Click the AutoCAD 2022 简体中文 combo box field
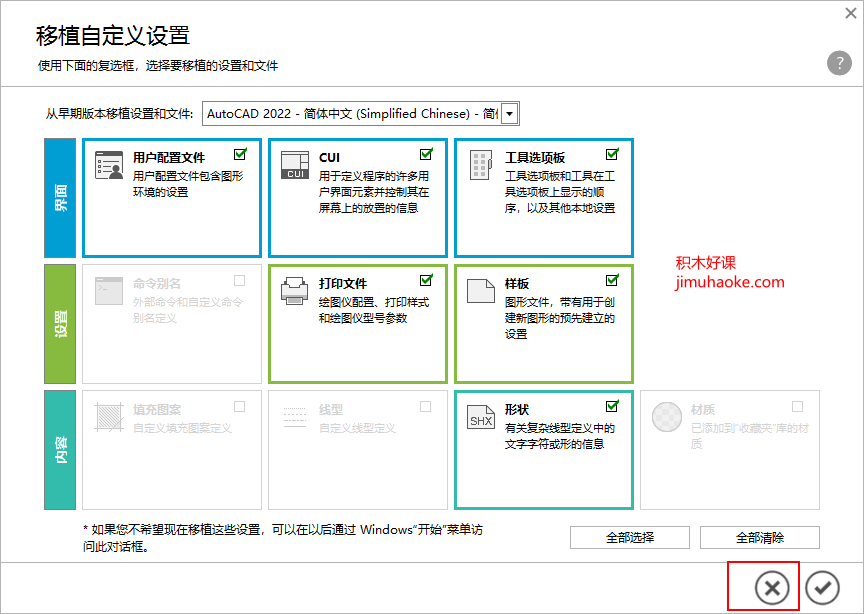 click(360, 114)
